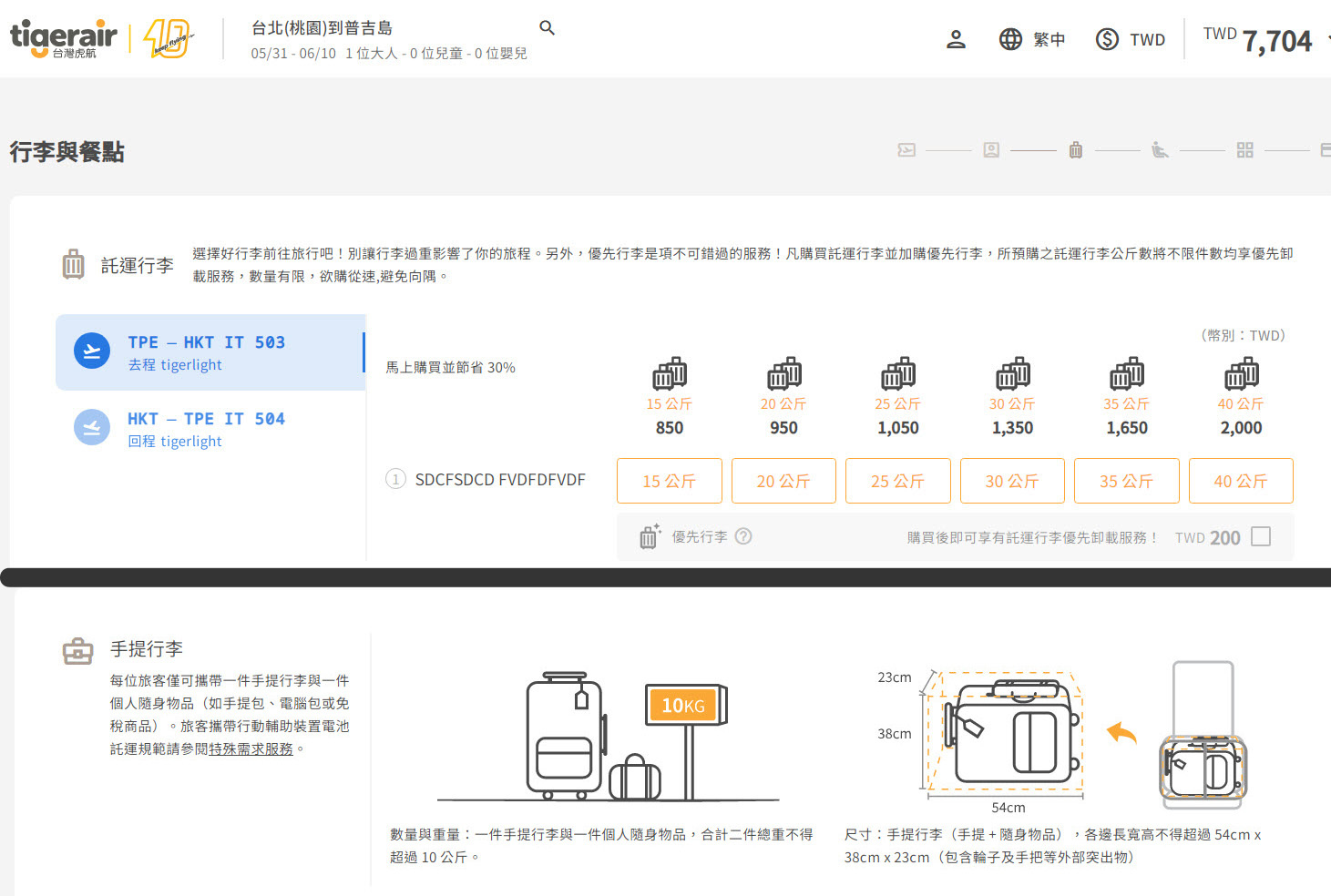This screenshot has width=1331, height=896.
Task: Select HKT – TPE IT 504 tab
Action: [210, 429]
